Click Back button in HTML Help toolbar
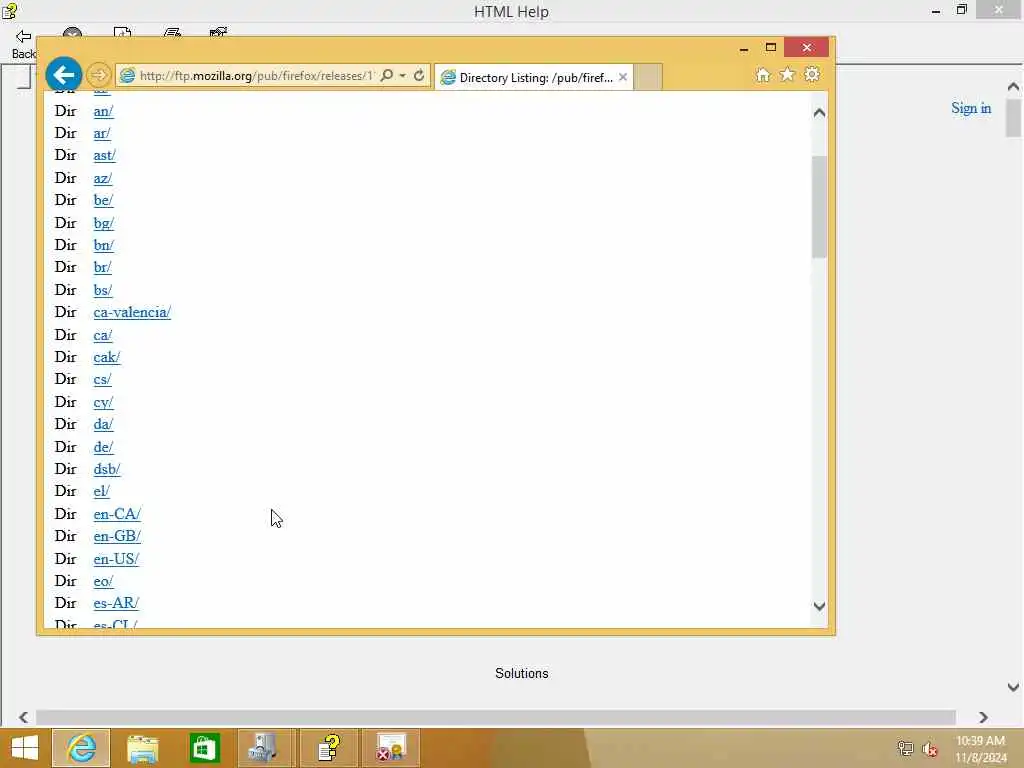 pos(24,44)
